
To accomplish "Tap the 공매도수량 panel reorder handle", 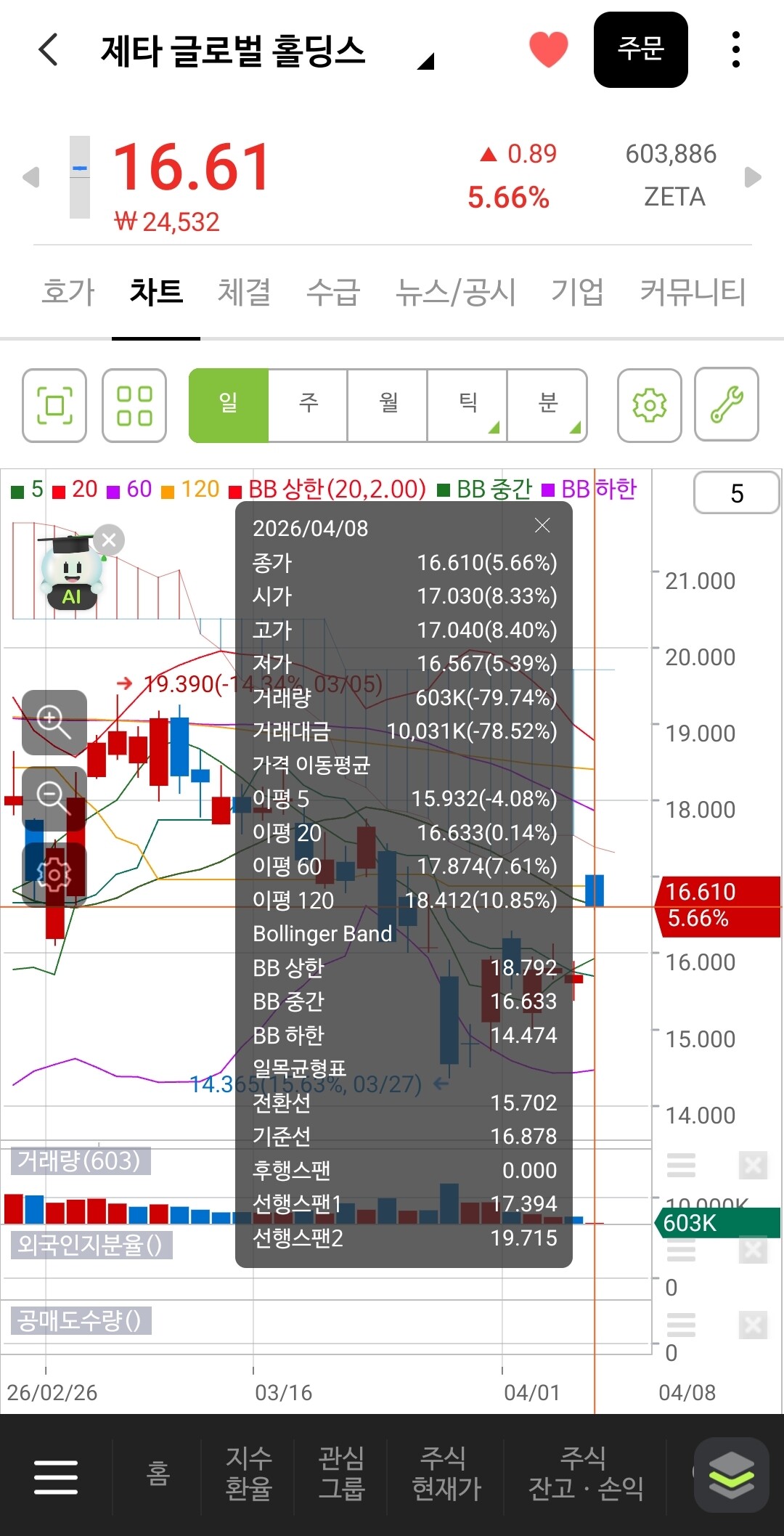I will 681,1325.
